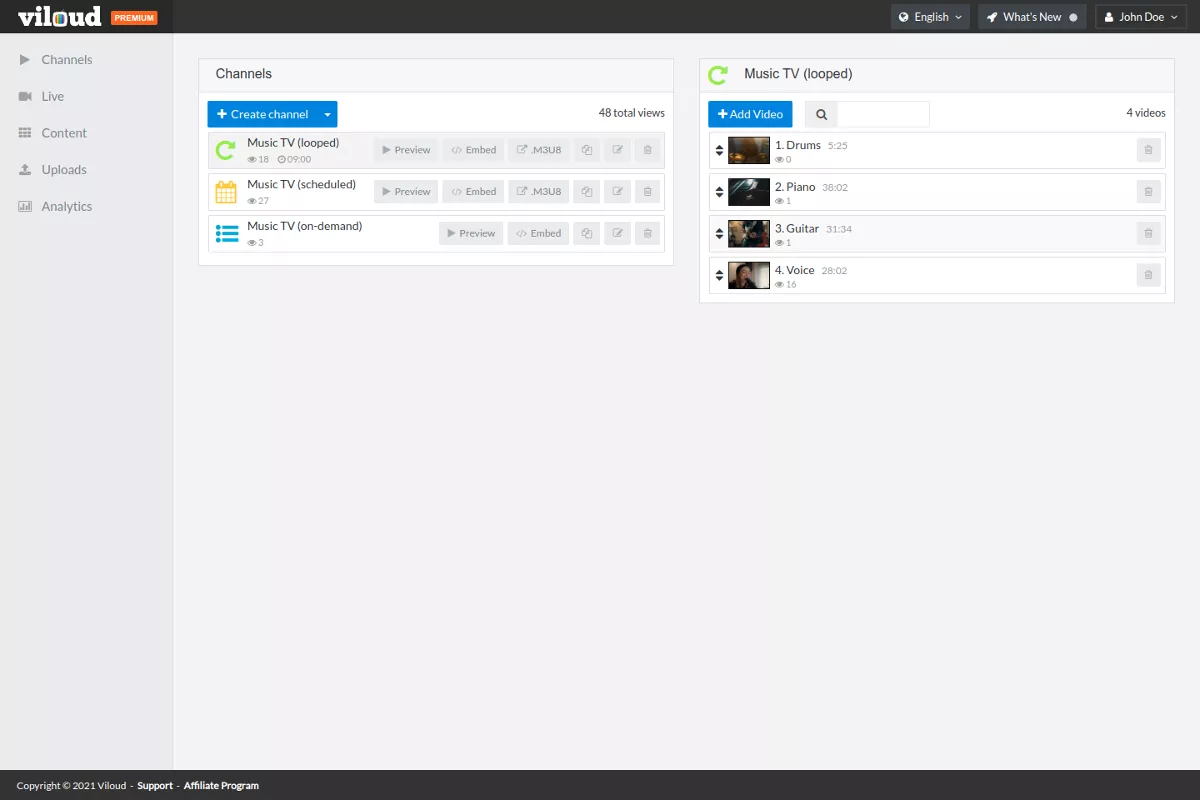The width and height of the screenshot is (1200, 800).
Task: Click the search magnifier icon
Action: [x=821, y=115]
